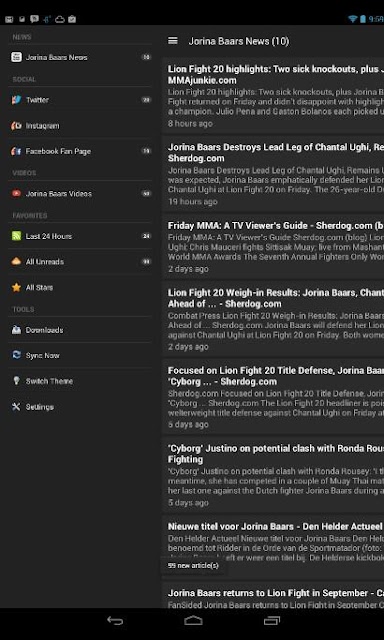Click the Jorina Baars News (10) title
Viewport: 384px width, 640px height.
239,41
